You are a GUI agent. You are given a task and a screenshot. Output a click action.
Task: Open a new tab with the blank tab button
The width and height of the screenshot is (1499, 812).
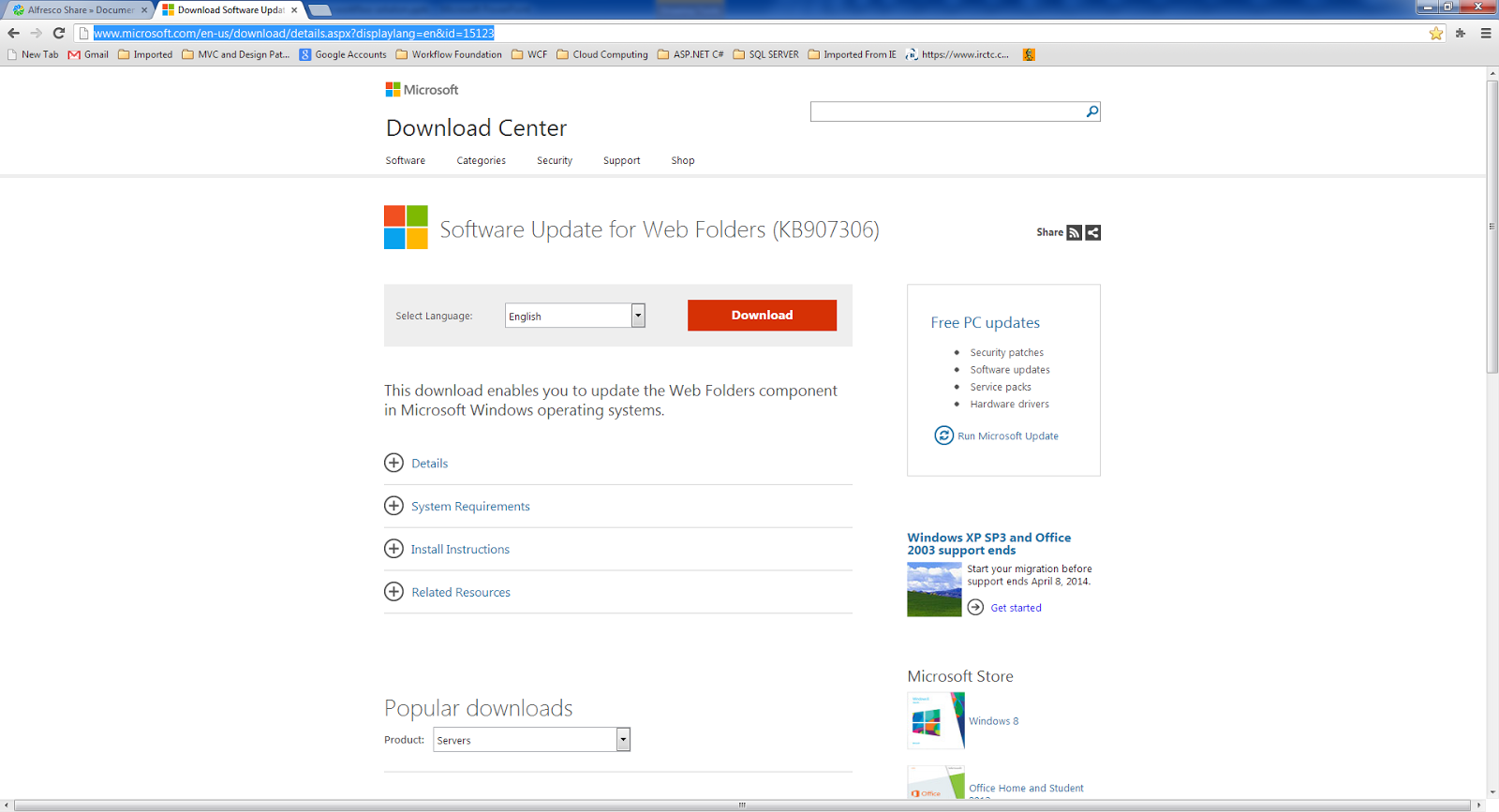320,10
